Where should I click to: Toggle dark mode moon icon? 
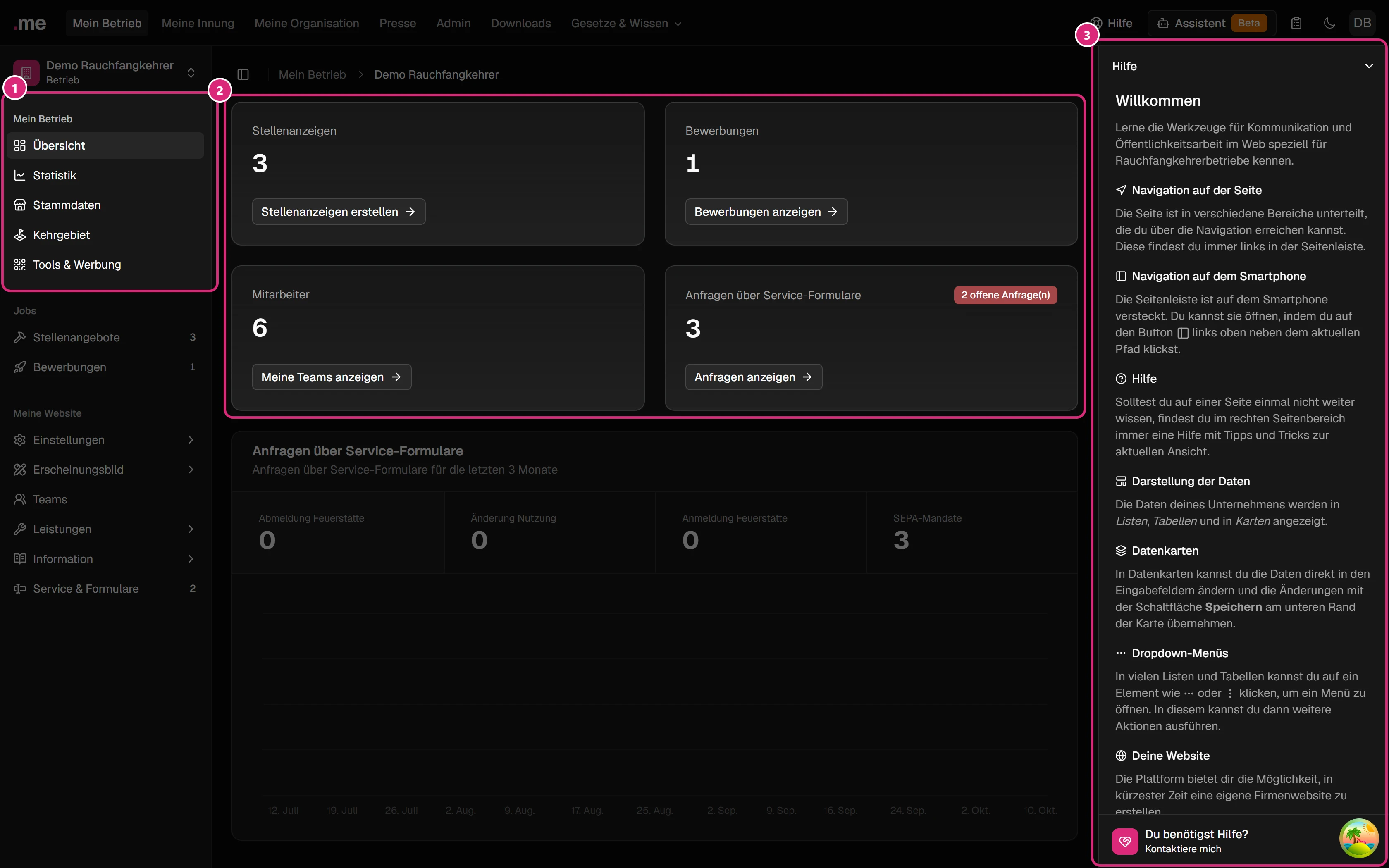coord(1329,24)
